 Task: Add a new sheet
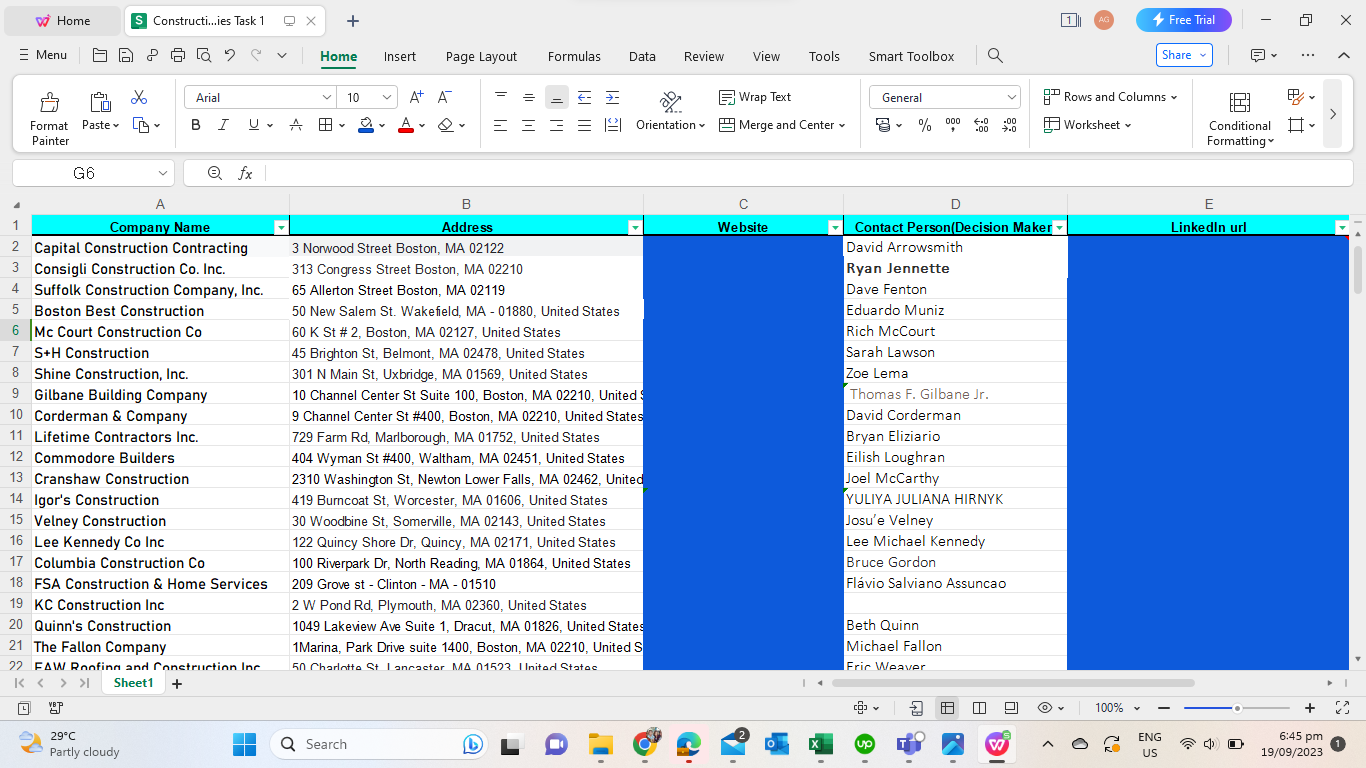click(x=177, y=684)
